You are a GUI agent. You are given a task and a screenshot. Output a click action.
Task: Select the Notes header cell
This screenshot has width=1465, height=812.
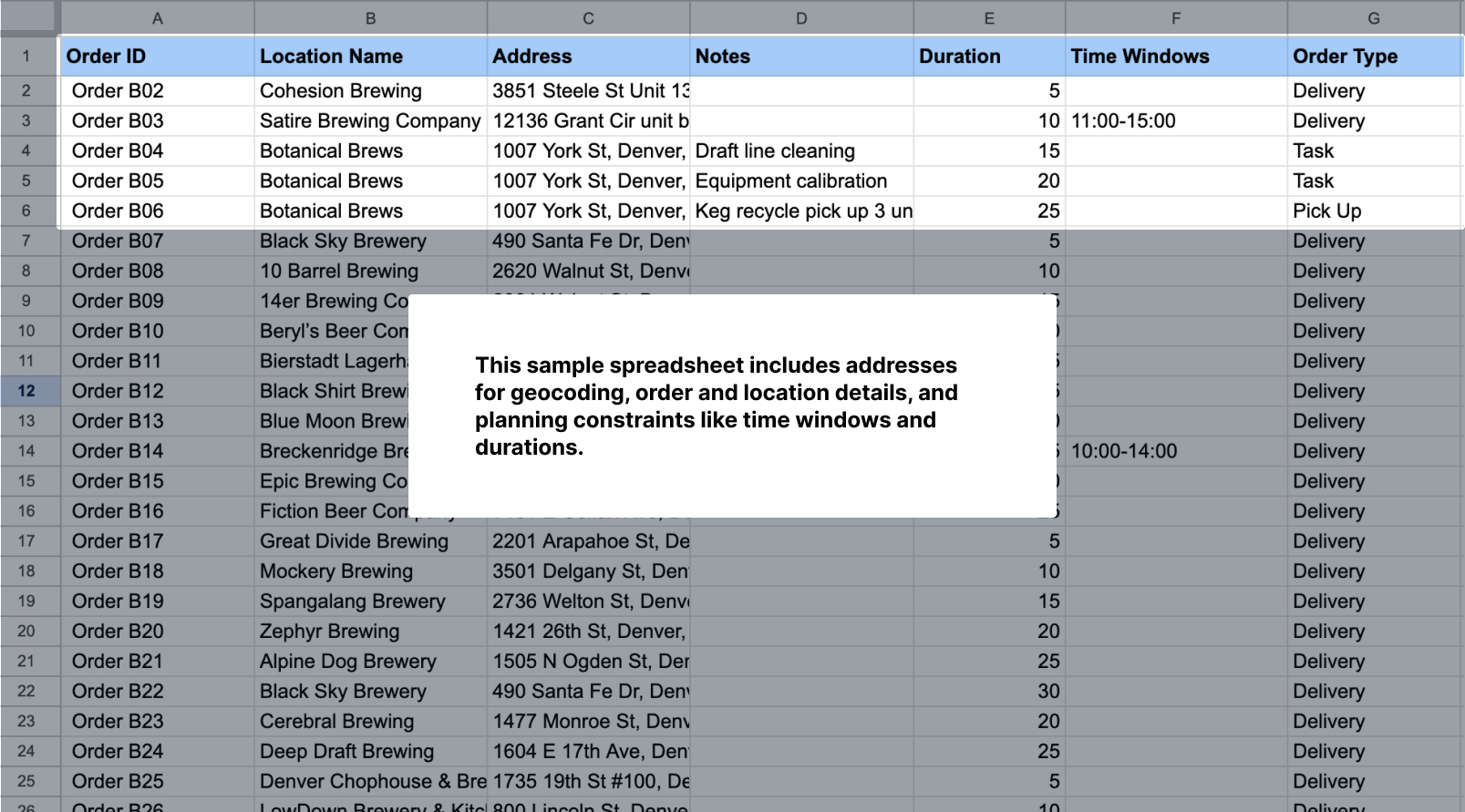click(801, 57)
